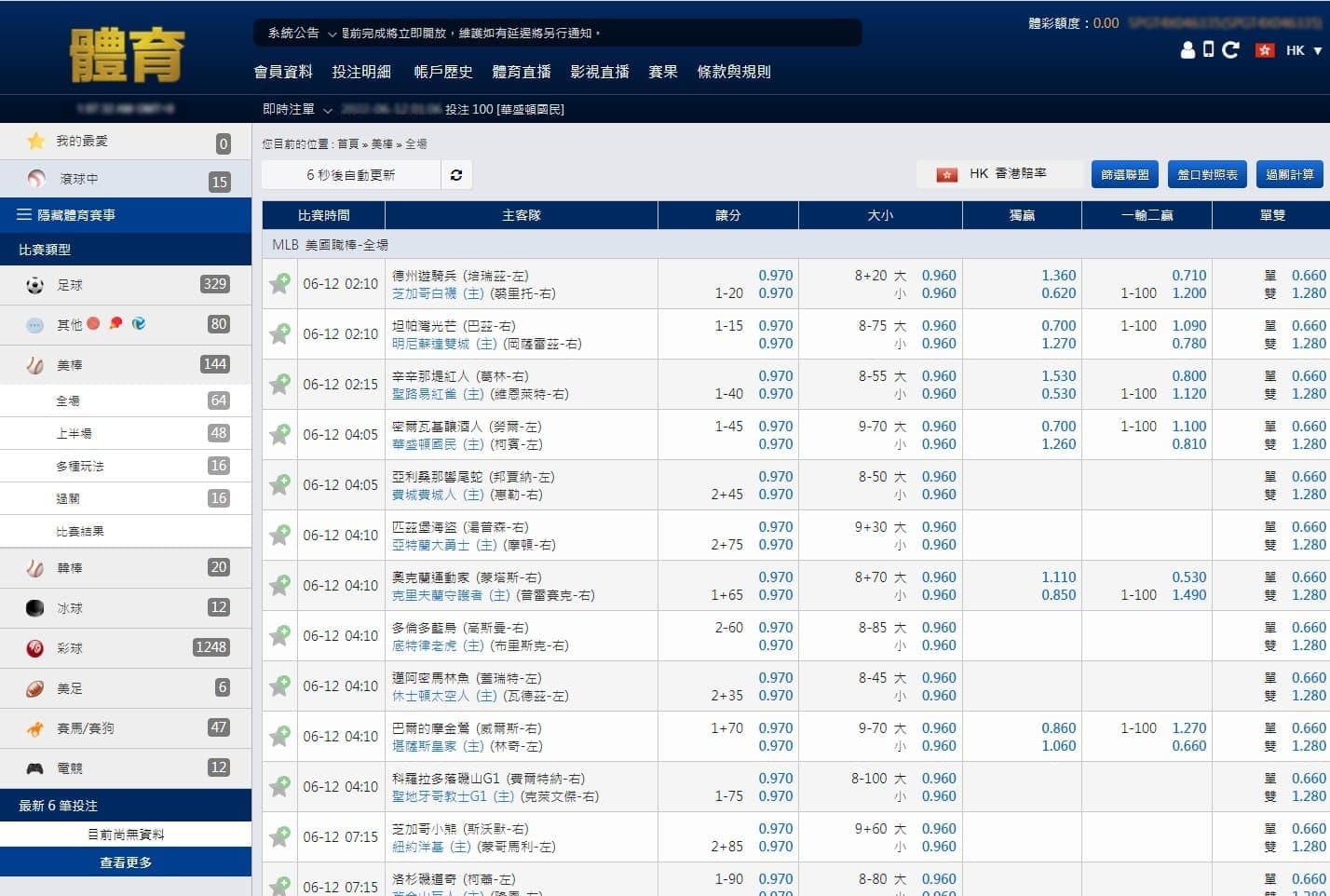Click the user profile icon in header
This screenshot has height=896, width=1330.
click(x=1187, y=50)
